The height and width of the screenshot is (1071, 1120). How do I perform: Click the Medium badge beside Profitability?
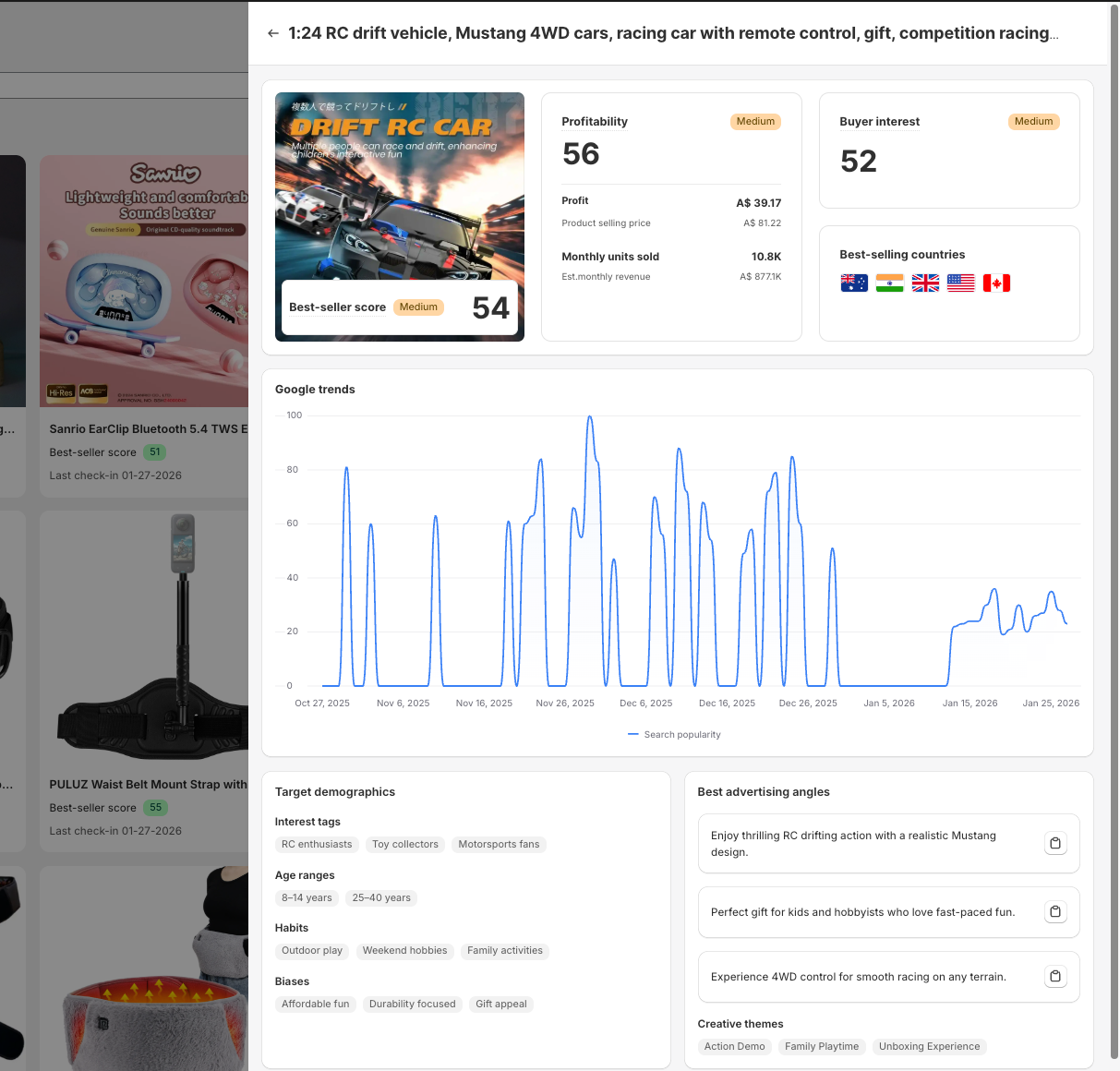point(755,122)
